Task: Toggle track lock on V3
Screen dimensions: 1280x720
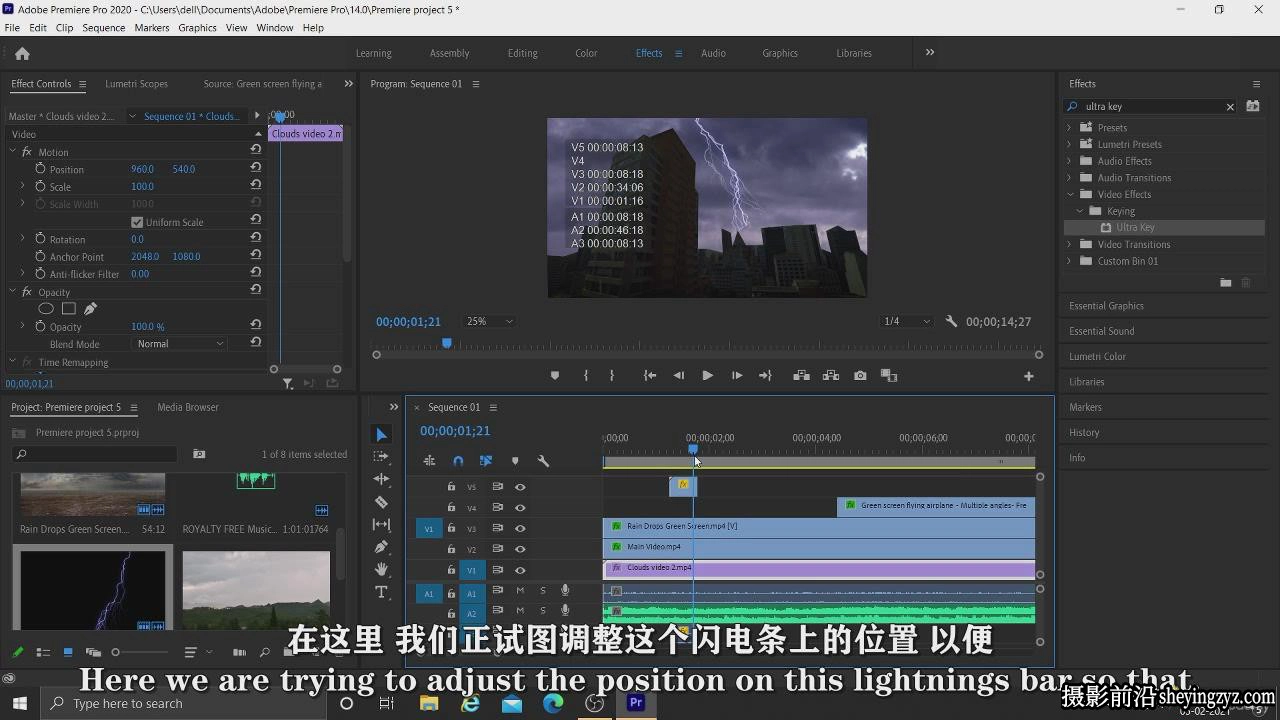Action: (451, 528)
